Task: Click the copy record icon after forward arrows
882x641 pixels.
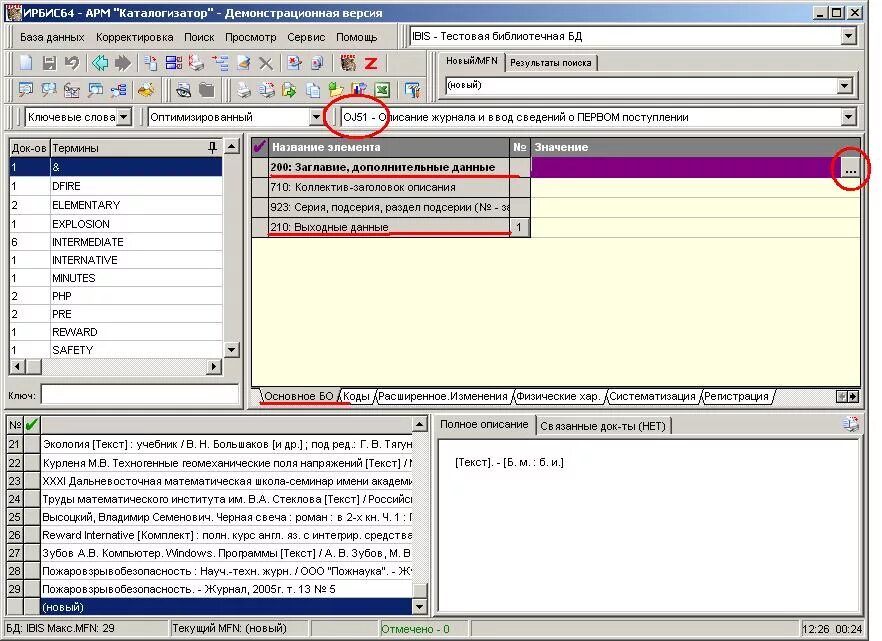Action: point(151,63)
